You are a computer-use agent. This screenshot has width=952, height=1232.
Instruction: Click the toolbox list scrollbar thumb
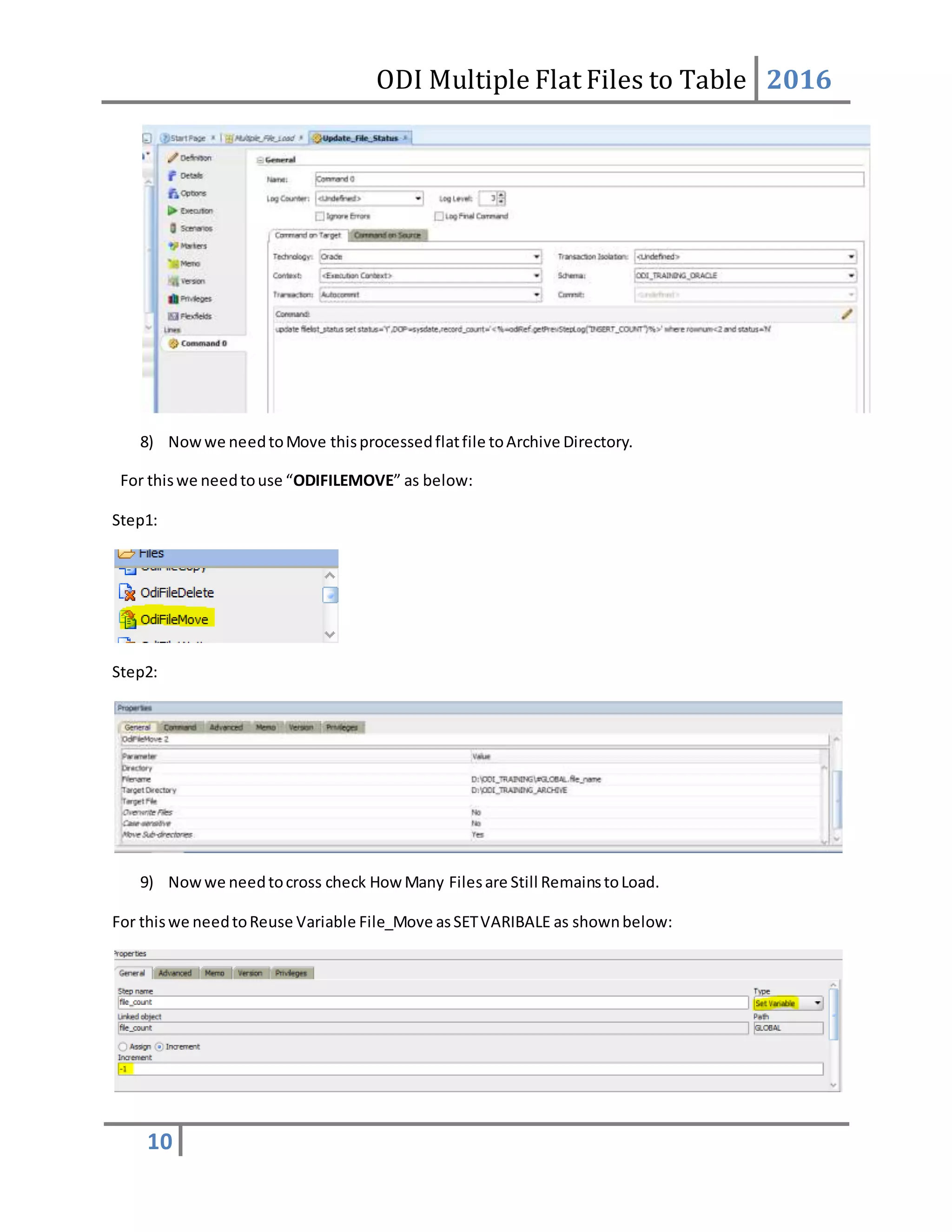[330, 595]
